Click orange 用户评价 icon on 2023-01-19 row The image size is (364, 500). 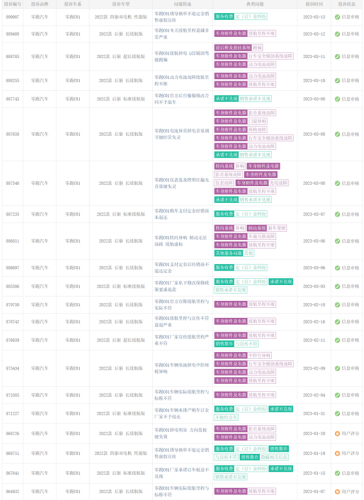click(337, 453)
